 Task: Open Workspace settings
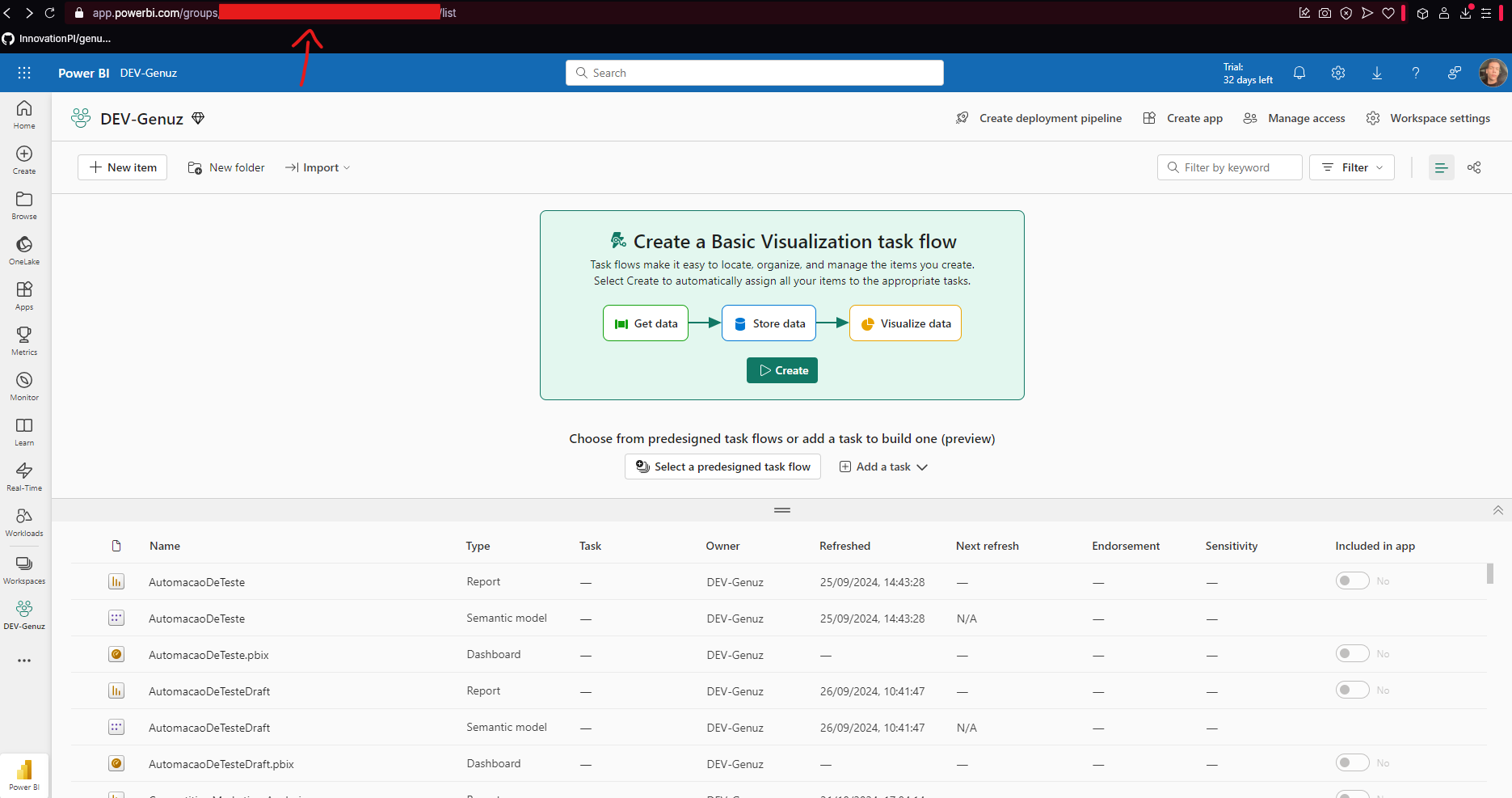(x=1428, y=118)
